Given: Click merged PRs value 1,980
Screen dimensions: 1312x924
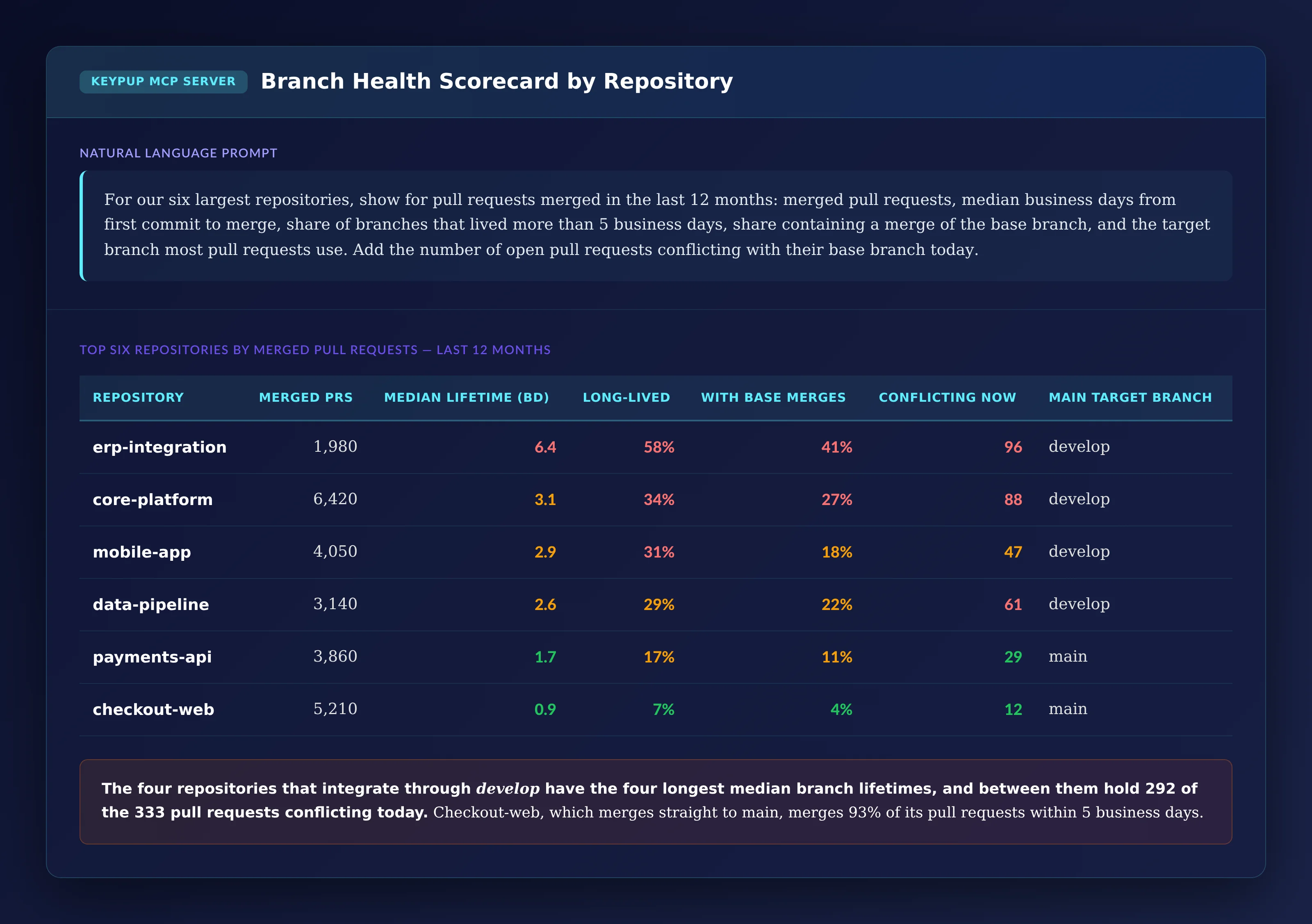Looking at the screenshot, I should tap(335, 447).
